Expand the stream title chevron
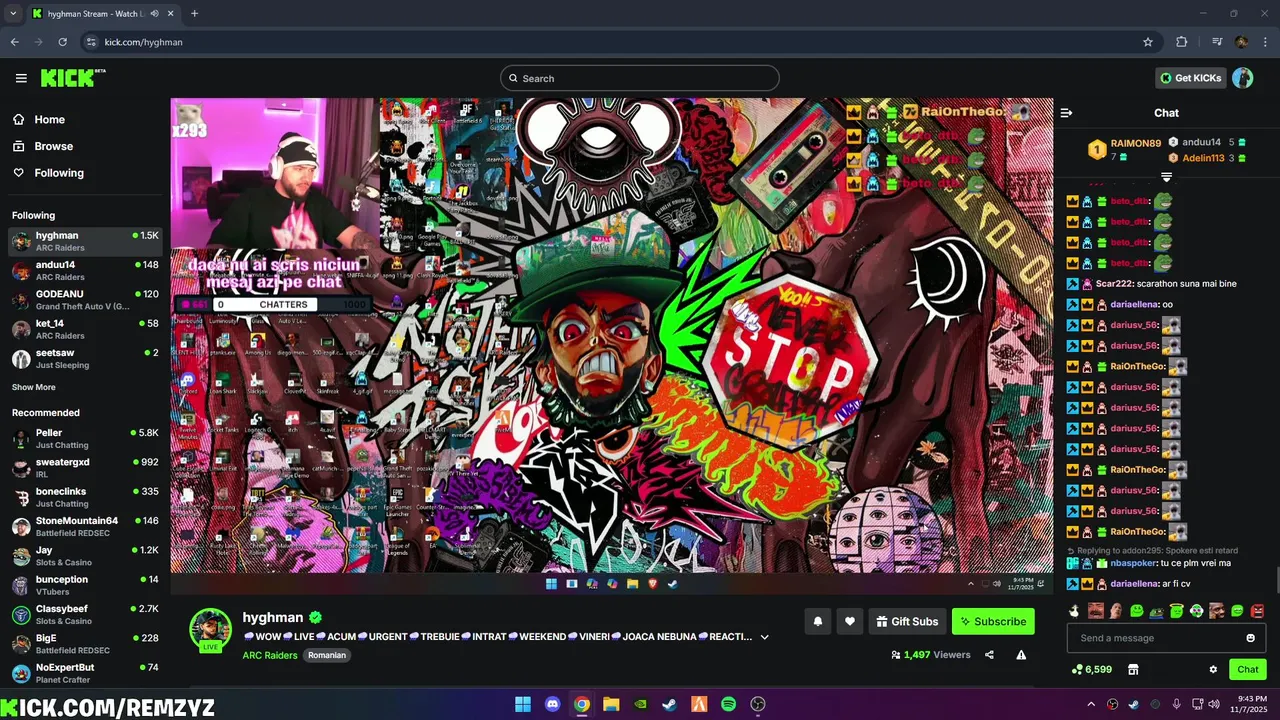 (765, 637)
